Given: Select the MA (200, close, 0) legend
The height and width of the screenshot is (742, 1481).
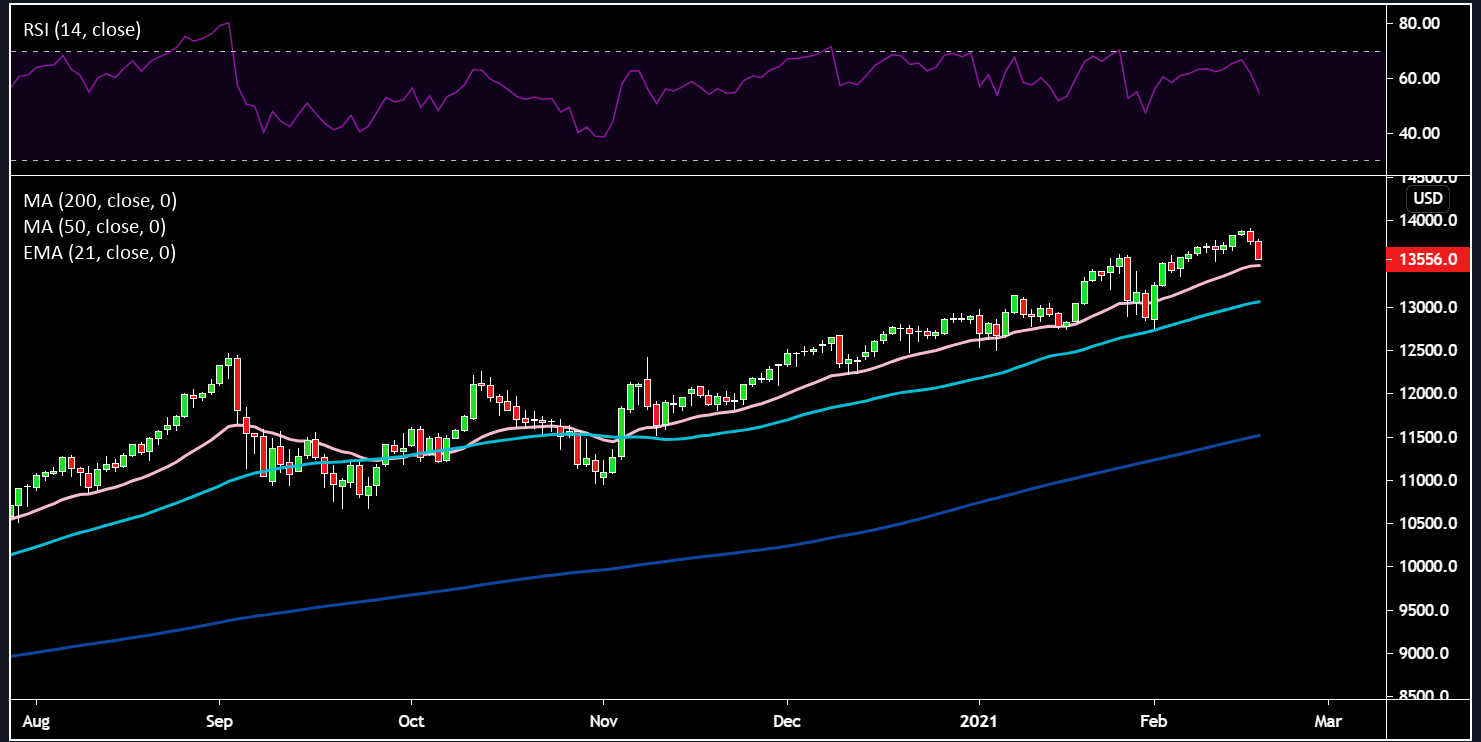Looking at the screenshot, I should [x=100, y=201].
